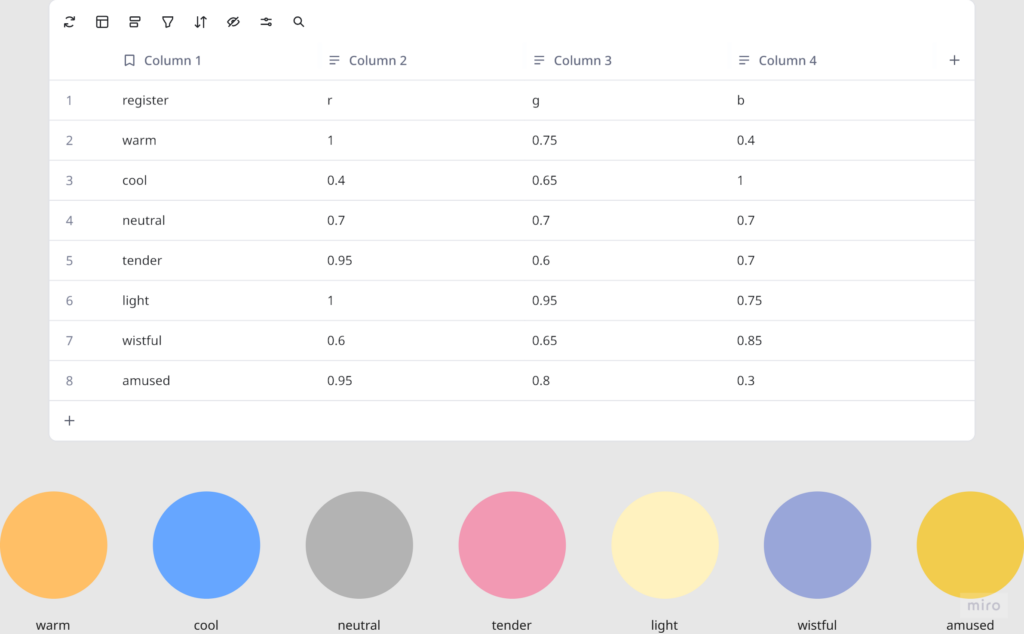Viewport: 1024px width, 634px height.
Task: Open the table layout icon
Action: tap(102, 22)
